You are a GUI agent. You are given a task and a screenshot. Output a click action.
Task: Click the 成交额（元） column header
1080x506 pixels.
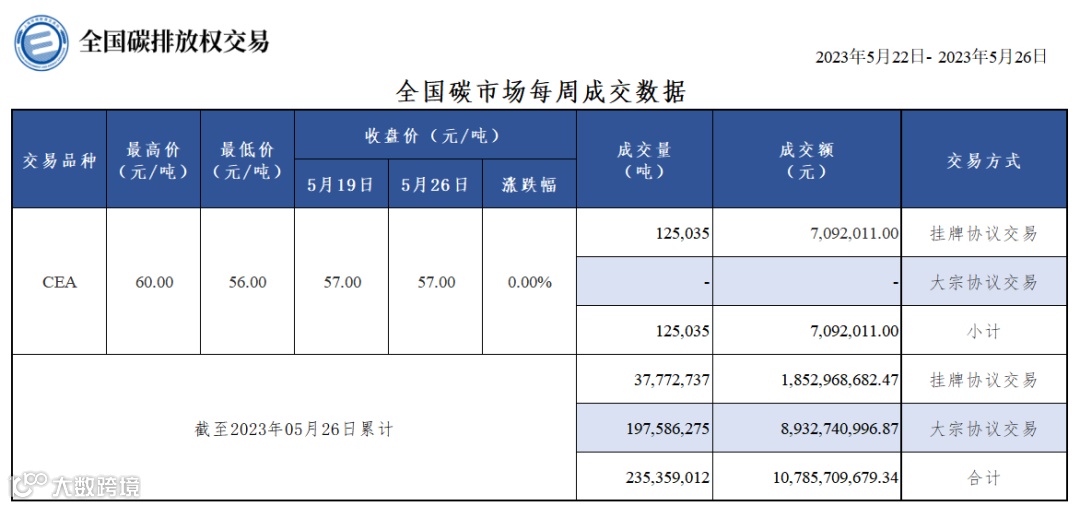[x=807, y=161]
